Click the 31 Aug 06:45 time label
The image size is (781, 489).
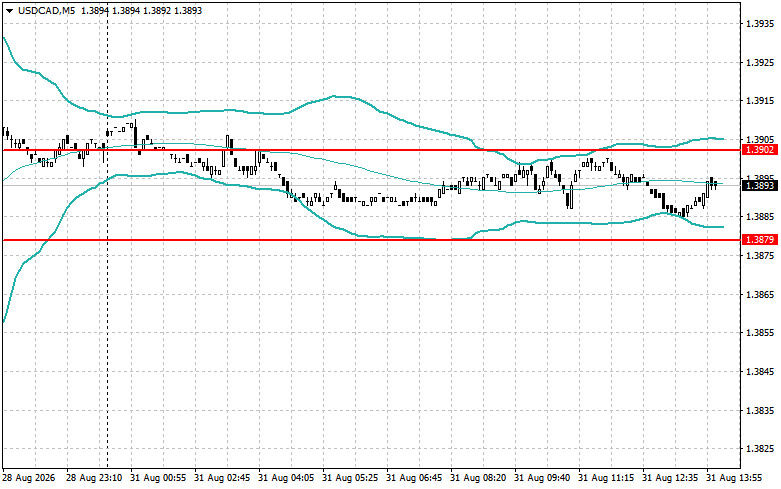pos(414,478)
